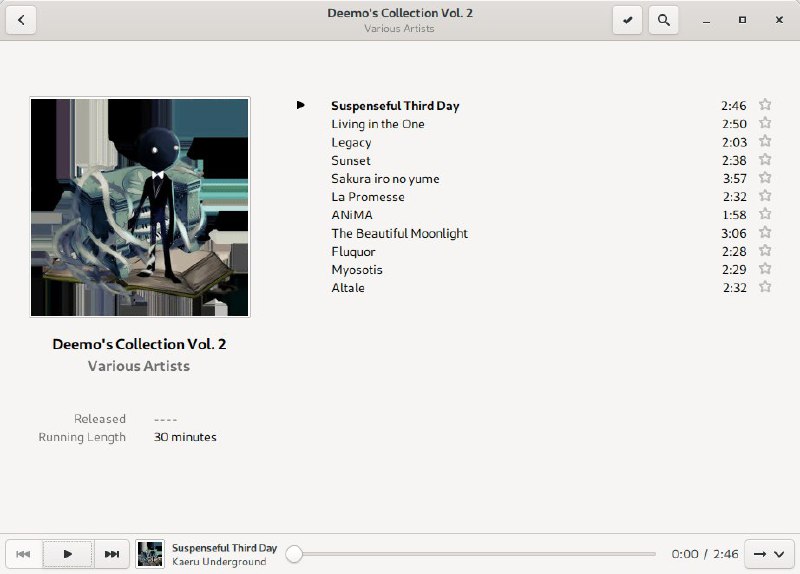This screenshot has width=800, height=574.
Task: Play the Altale track
Action: click(348, 288)
